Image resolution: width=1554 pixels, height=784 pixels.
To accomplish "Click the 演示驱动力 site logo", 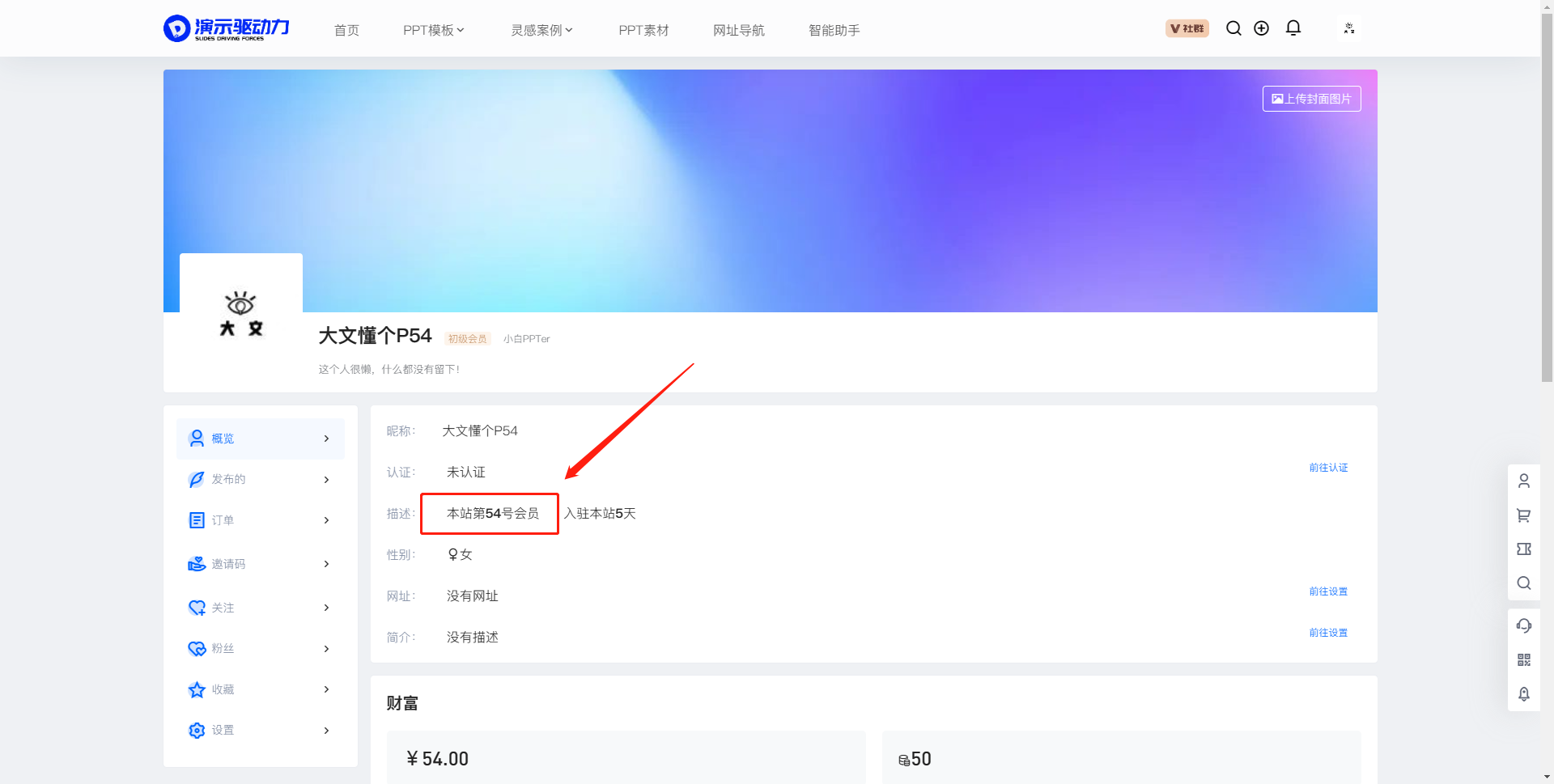I will pyautogui.click(x=227, y=28).
